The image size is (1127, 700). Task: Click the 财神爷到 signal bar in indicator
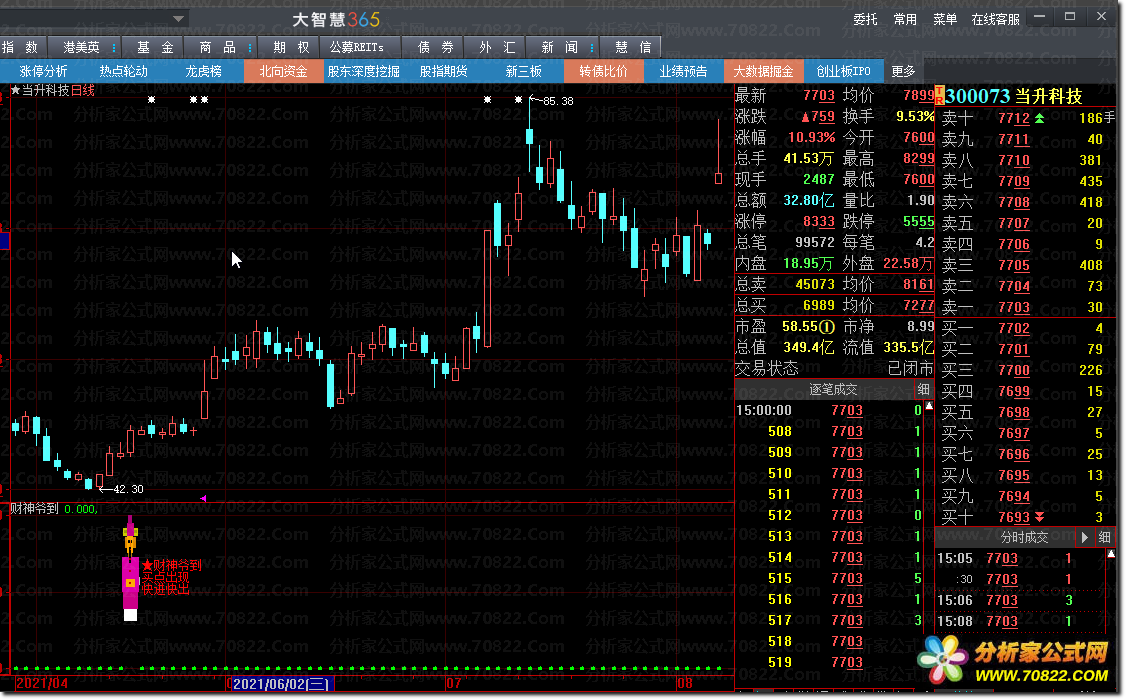click(130, 568)
